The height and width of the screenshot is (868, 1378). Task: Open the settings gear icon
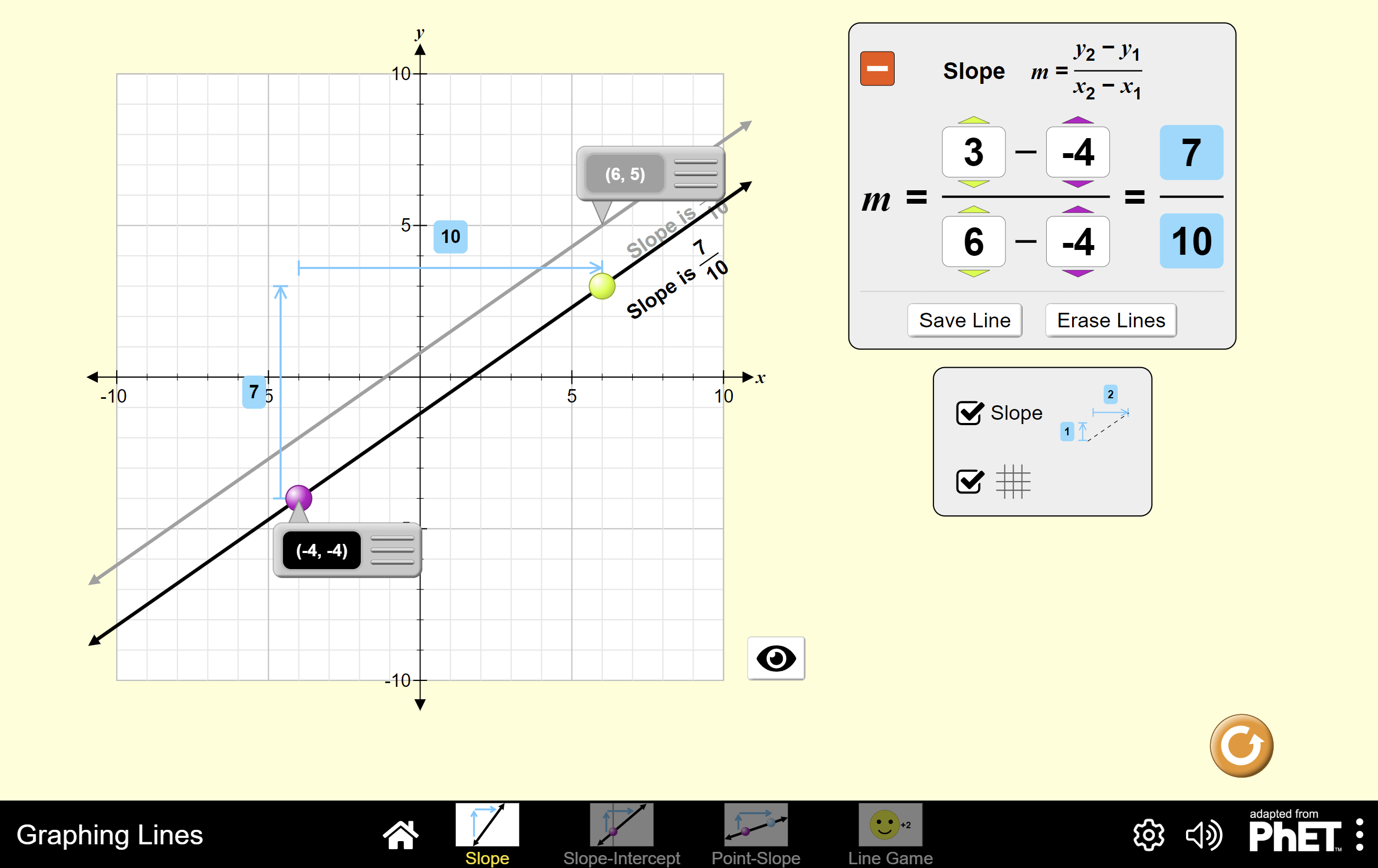(1148, 835)
